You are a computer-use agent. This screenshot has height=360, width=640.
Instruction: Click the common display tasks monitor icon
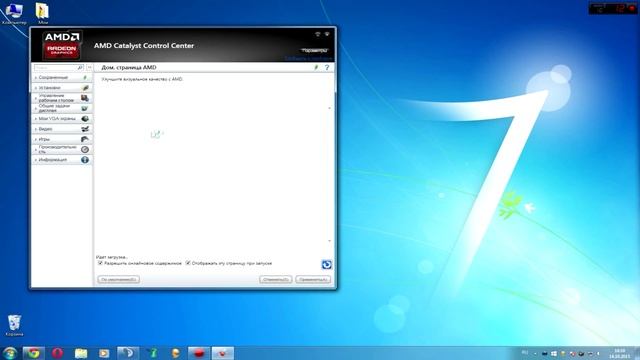pos(84,108)
